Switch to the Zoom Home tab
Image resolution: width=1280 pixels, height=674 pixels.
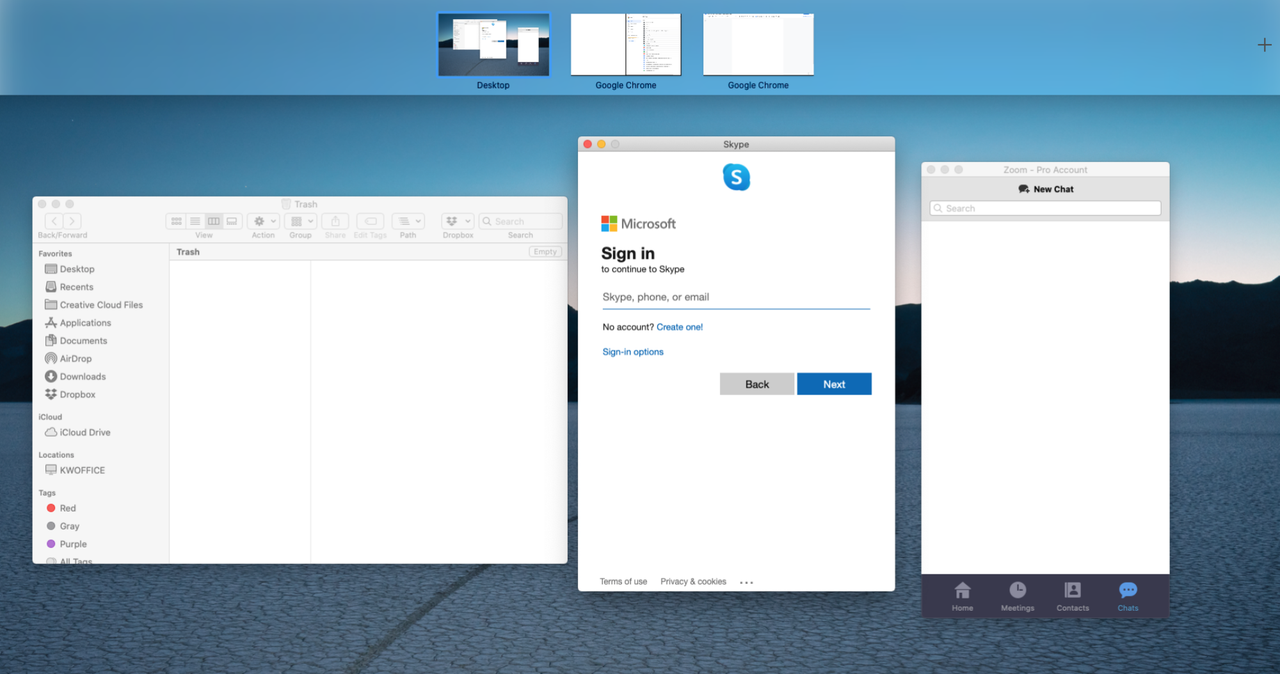[962, 596]
